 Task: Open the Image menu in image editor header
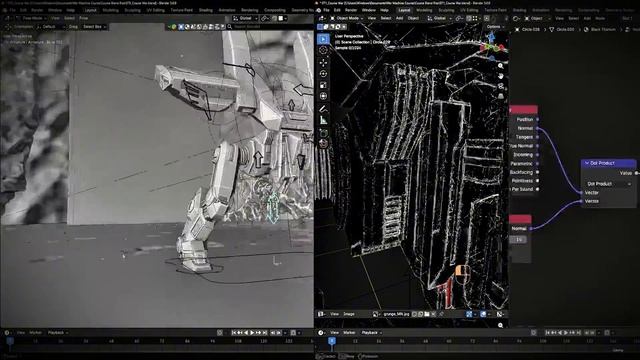(x=349, y=314)
